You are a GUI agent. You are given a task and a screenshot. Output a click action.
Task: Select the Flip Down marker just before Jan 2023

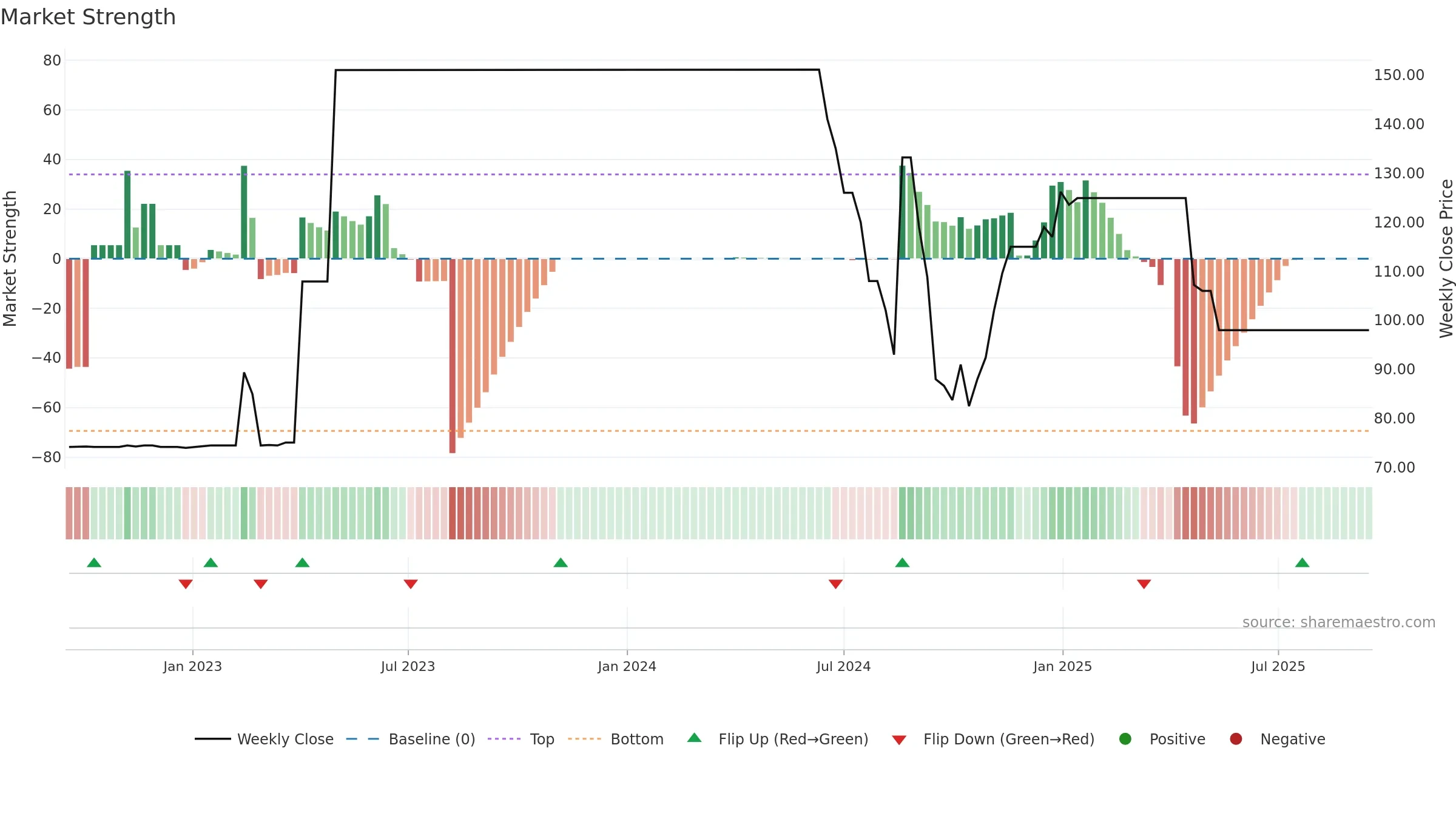coord(186,584)
